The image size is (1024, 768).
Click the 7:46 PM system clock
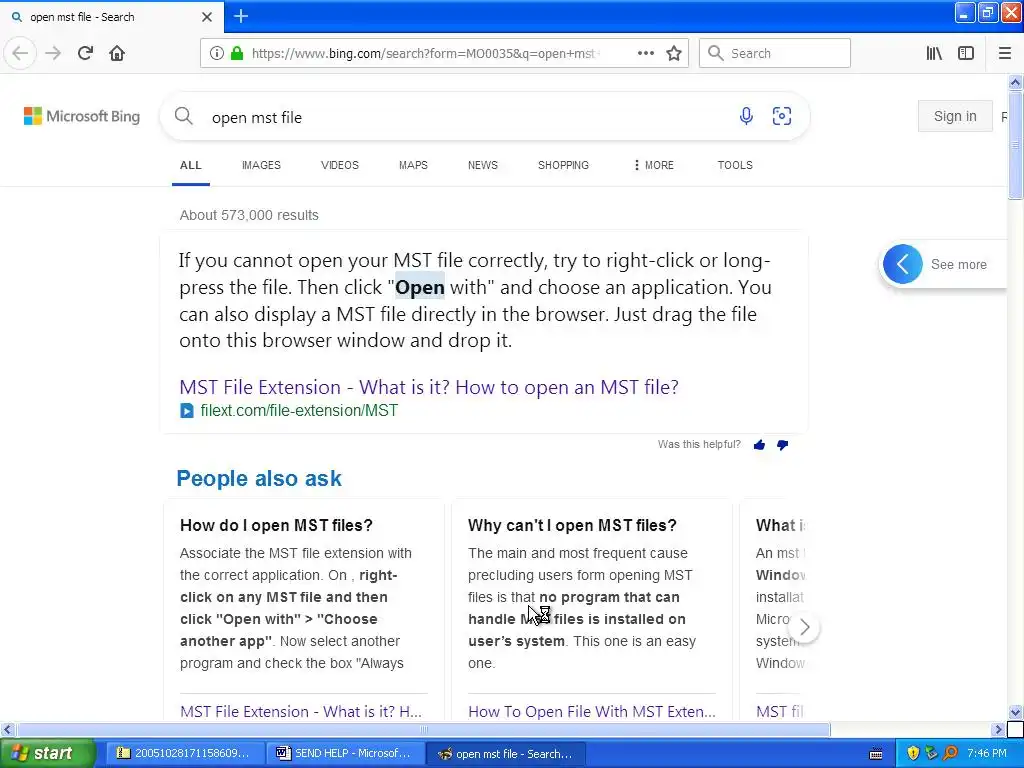click(987, 754)
